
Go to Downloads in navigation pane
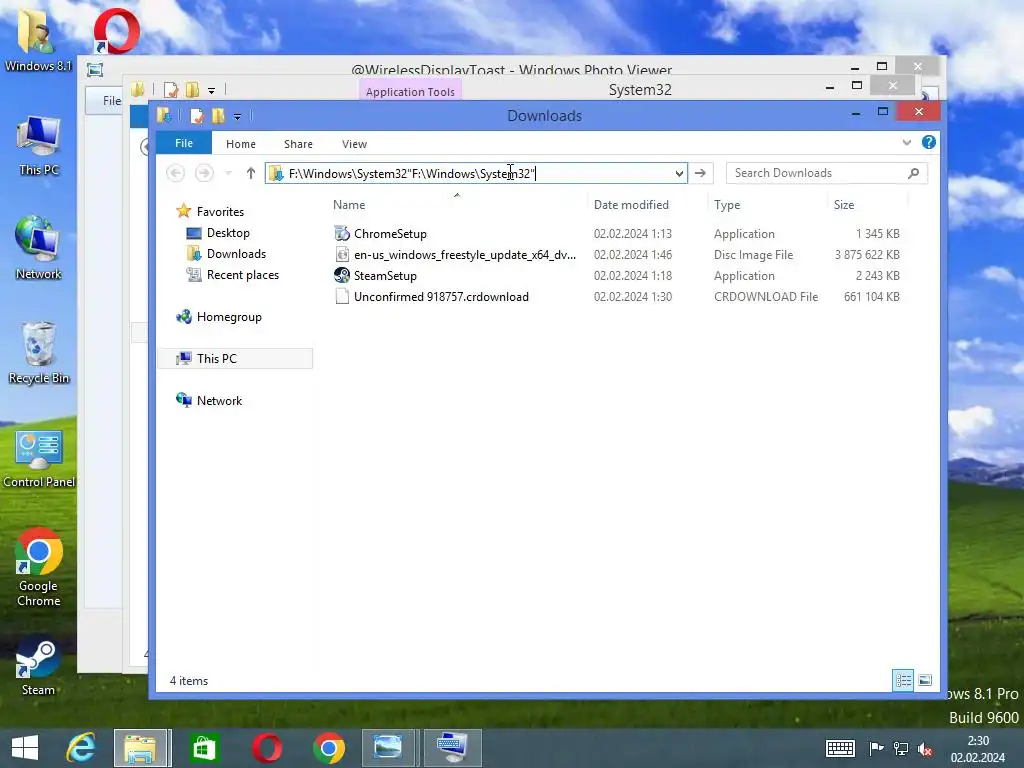coord(236,254)
